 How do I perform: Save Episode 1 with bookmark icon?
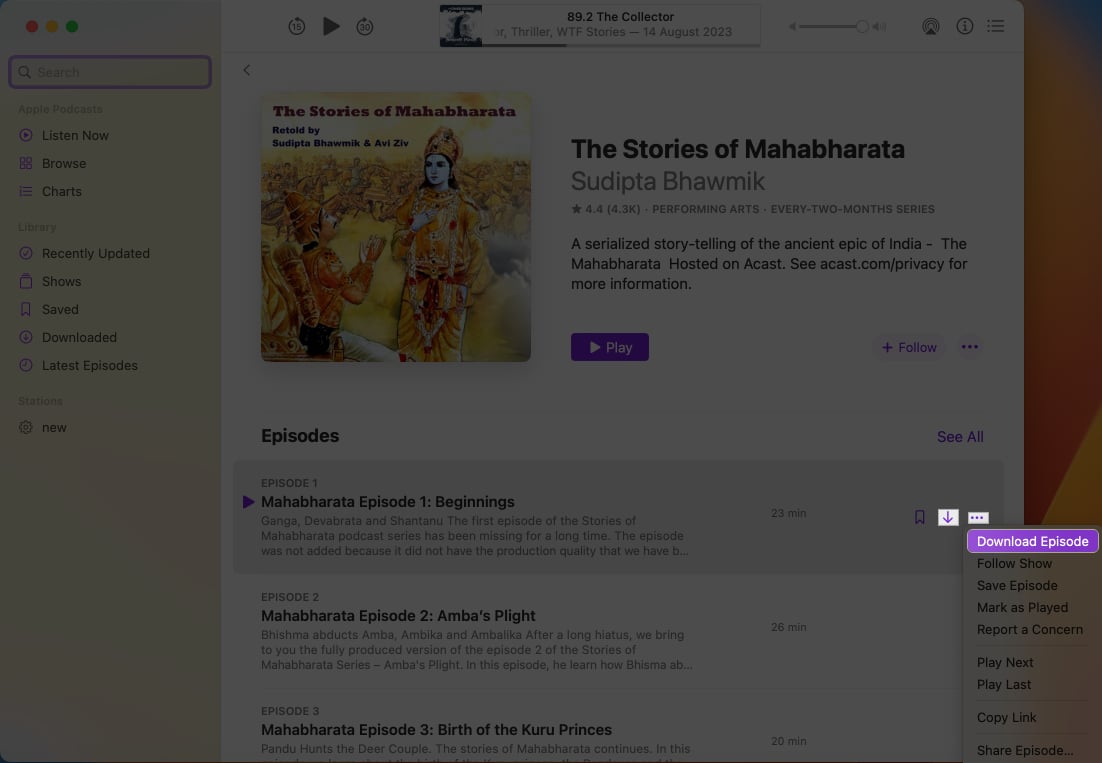pyautogui.click(x=919, y=518)
